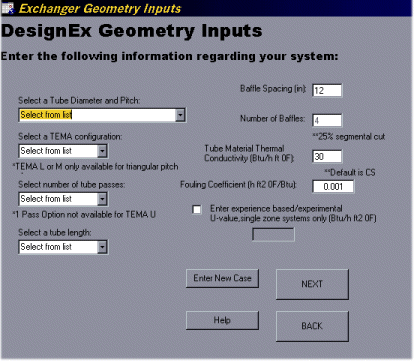
Task: Open the number of tube passes dropdown arrow
Action: (102, 199)
